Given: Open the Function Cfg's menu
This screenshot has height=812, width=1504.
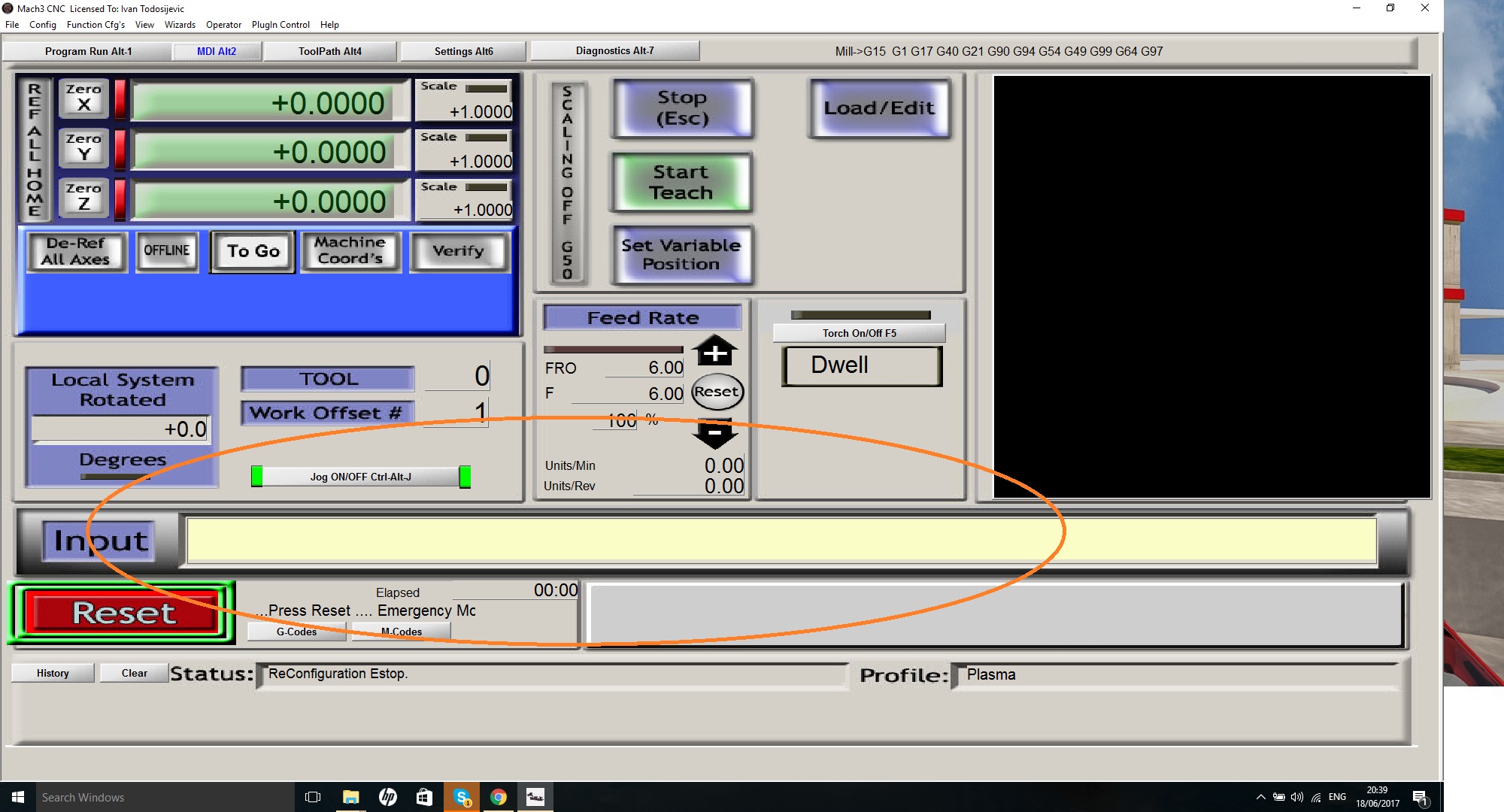Looking at the screenshot, I should 96,25.
